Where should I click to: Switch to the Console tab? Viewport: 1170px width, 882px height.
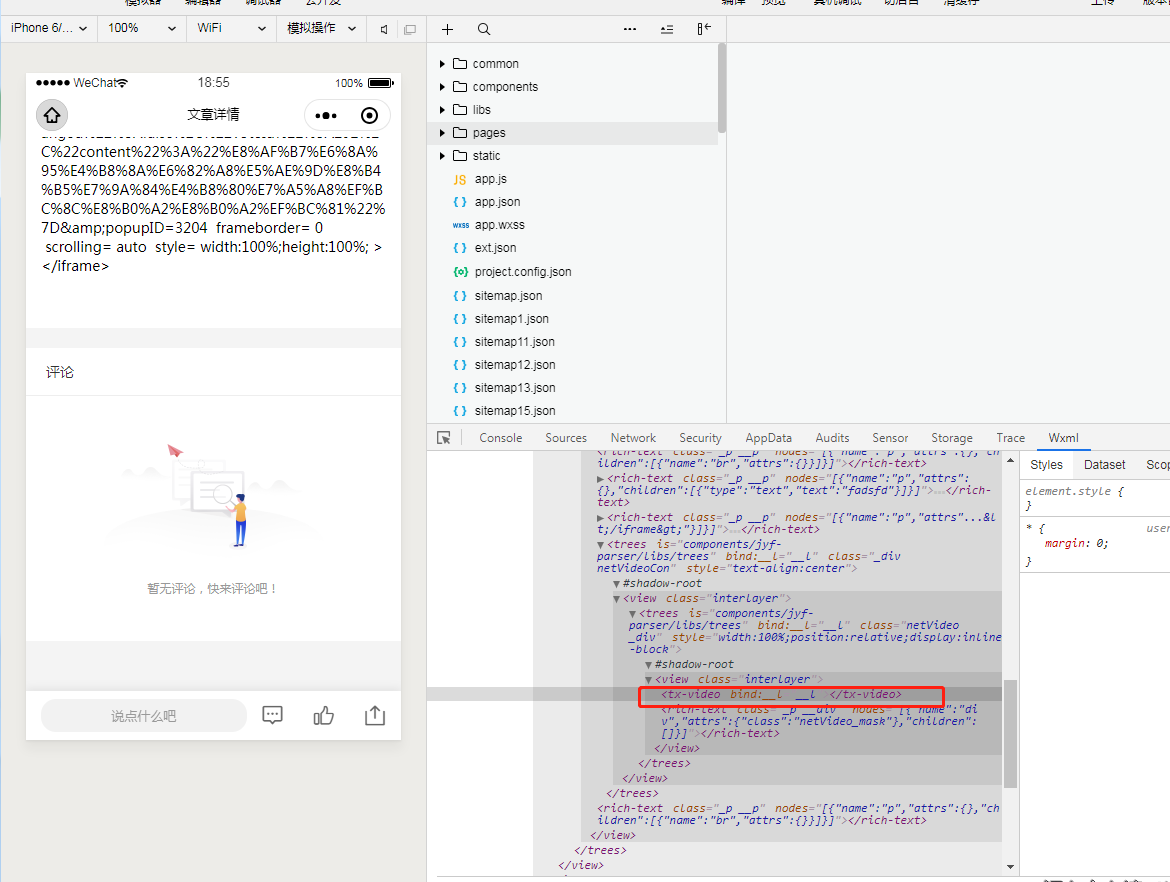[500, 437]
